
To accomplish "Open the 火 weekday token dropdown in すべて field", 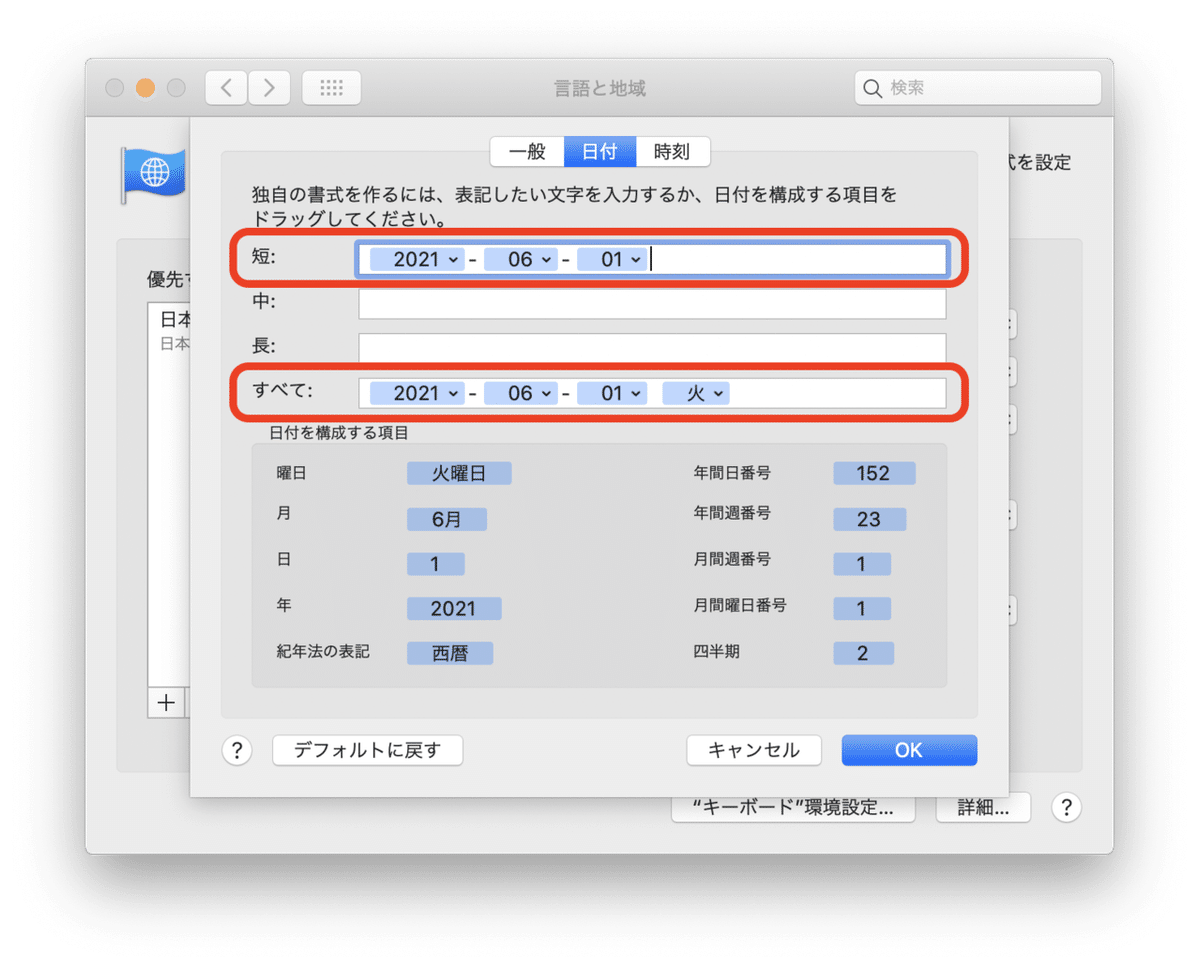I will (x=696, y=393).
